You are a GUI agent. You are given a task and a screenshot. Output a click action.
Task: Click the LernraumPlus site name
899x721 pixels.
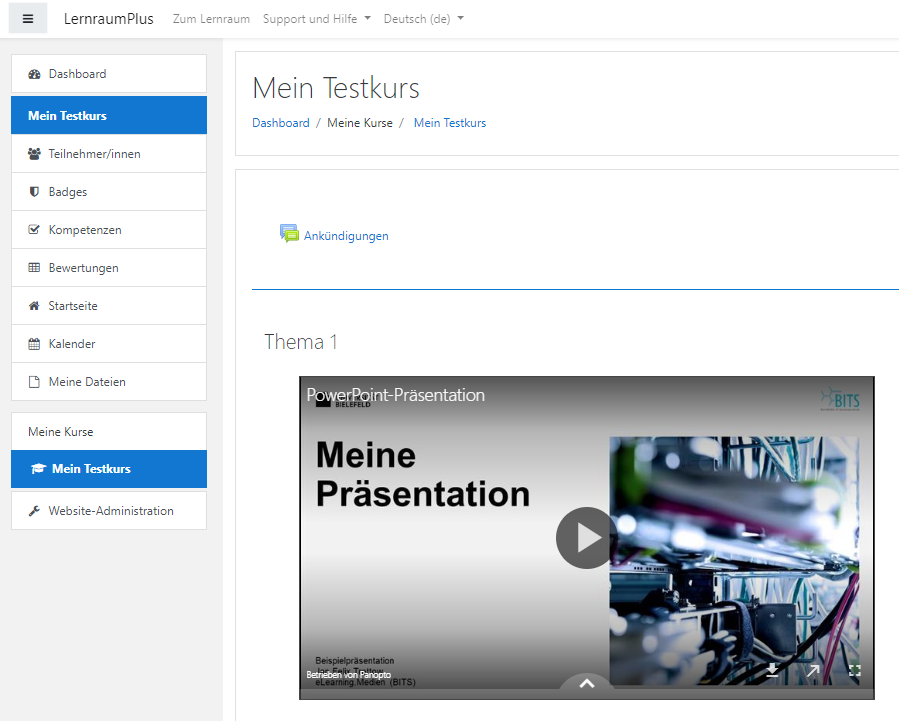coord(108,19)
